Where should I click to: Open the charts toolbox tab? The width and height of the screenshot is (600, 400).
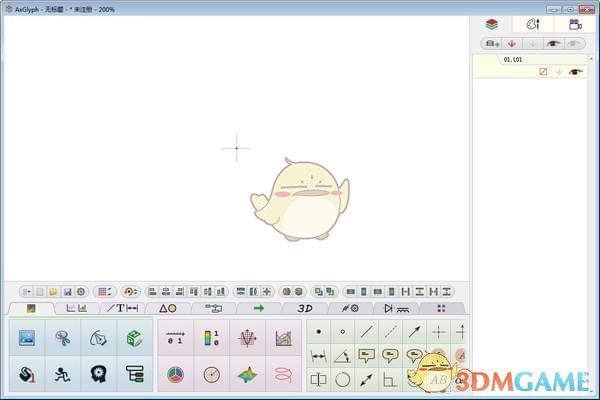coord(77,308)
